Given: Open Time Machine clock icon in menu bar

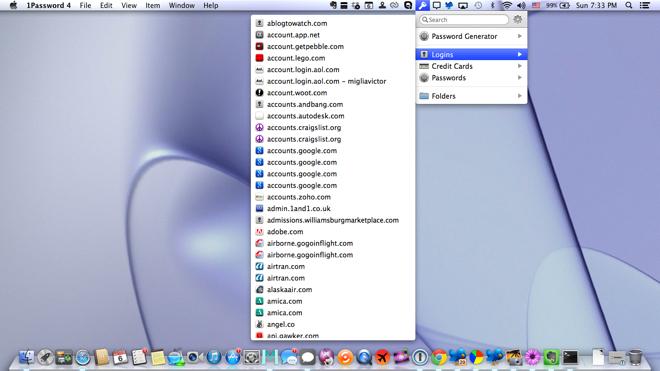Looking at the screenshot, I should pyautogui.click(x=478, y=5).
